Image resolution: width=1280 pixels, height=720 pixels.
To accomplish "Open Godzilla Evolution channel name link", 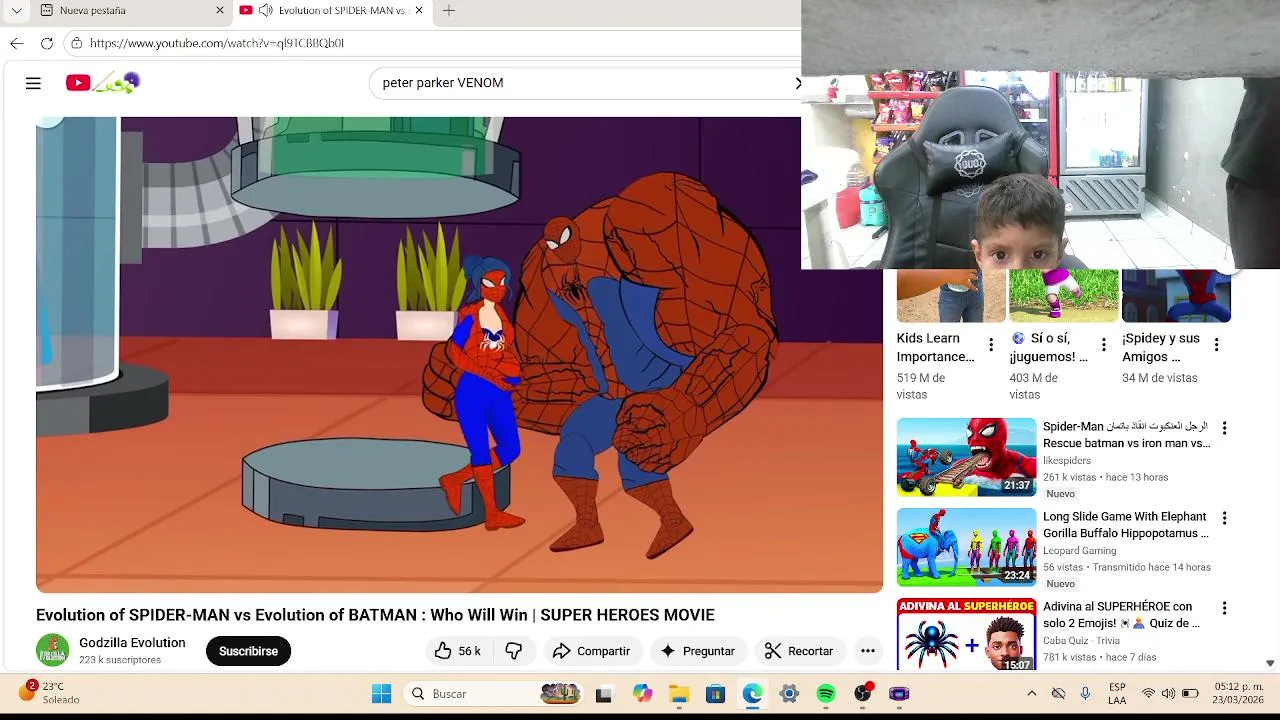I will pyautogui.click(x=132, y=643).
